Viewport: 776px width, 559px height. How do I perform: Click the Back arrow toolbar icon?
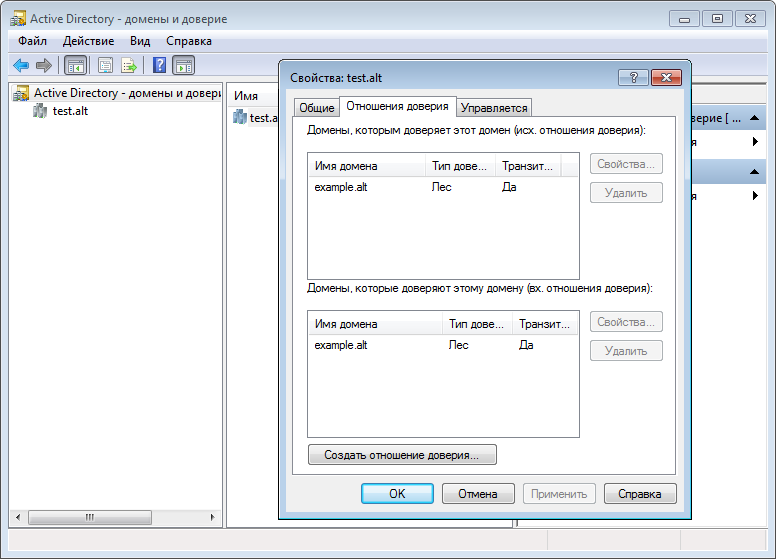[21, 65]
